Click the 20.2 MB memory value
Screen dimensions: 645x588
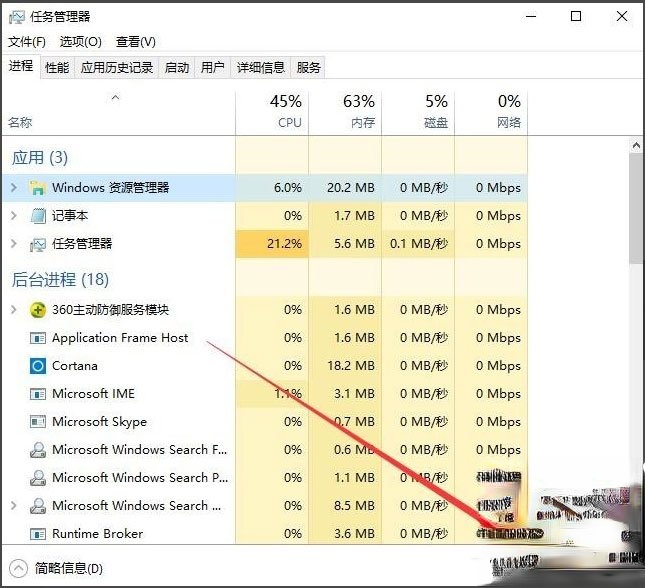pos(351,188)
